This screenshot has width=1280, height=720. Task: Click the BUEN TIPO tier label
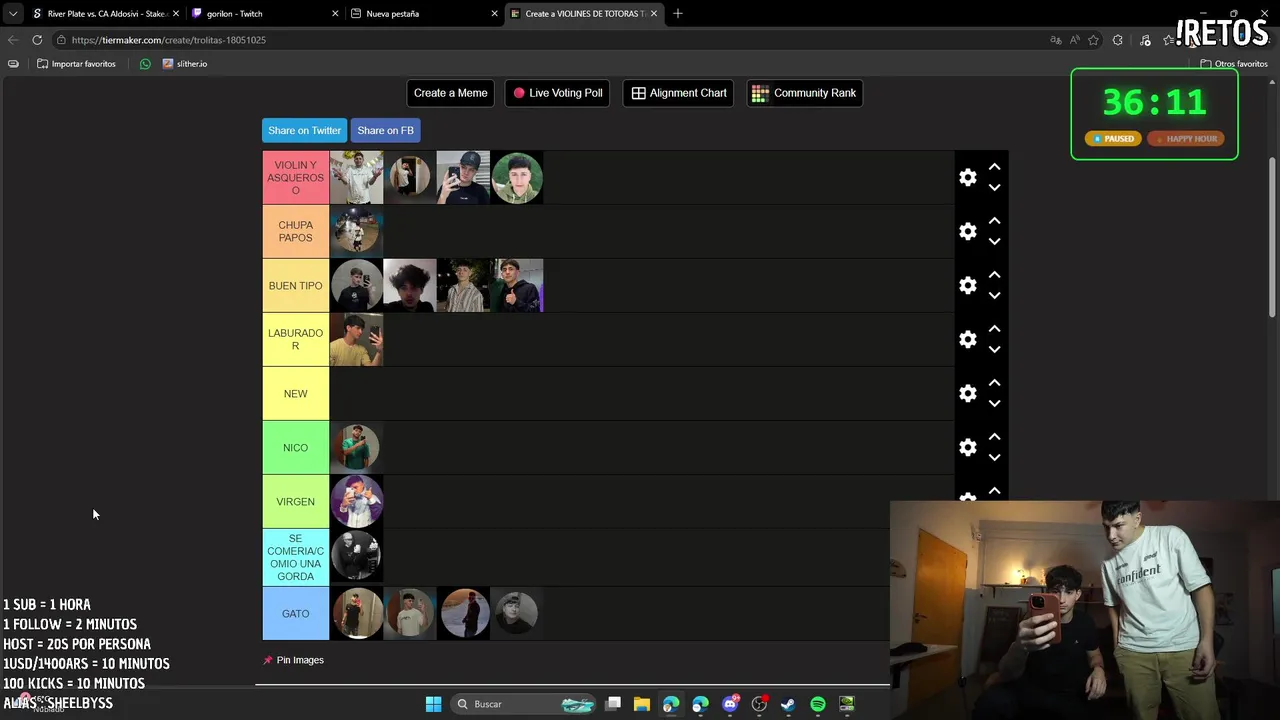click(295, 285)
